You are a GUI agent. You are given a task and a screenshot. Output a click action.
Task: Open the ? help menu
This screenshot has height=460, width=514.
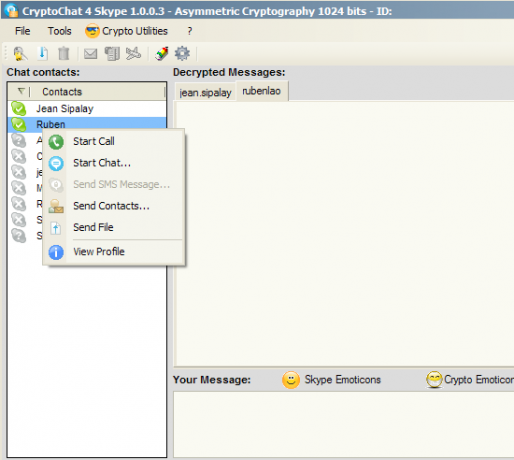190,31
